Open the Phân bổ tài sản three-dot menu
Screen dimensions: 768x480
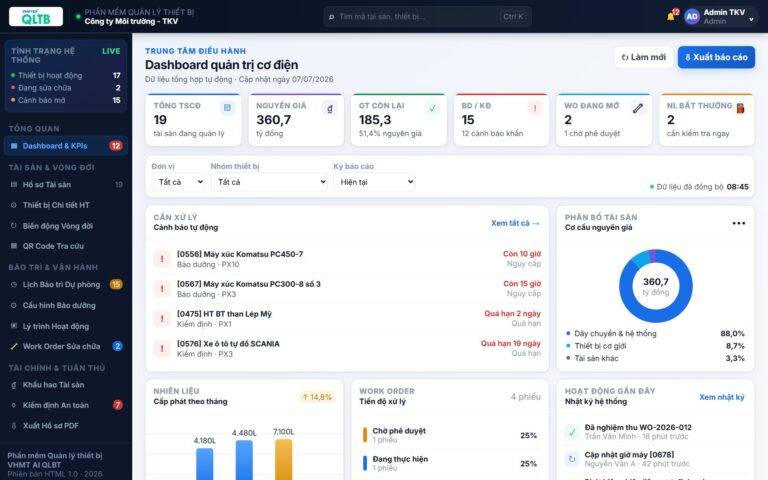point(739,223)
